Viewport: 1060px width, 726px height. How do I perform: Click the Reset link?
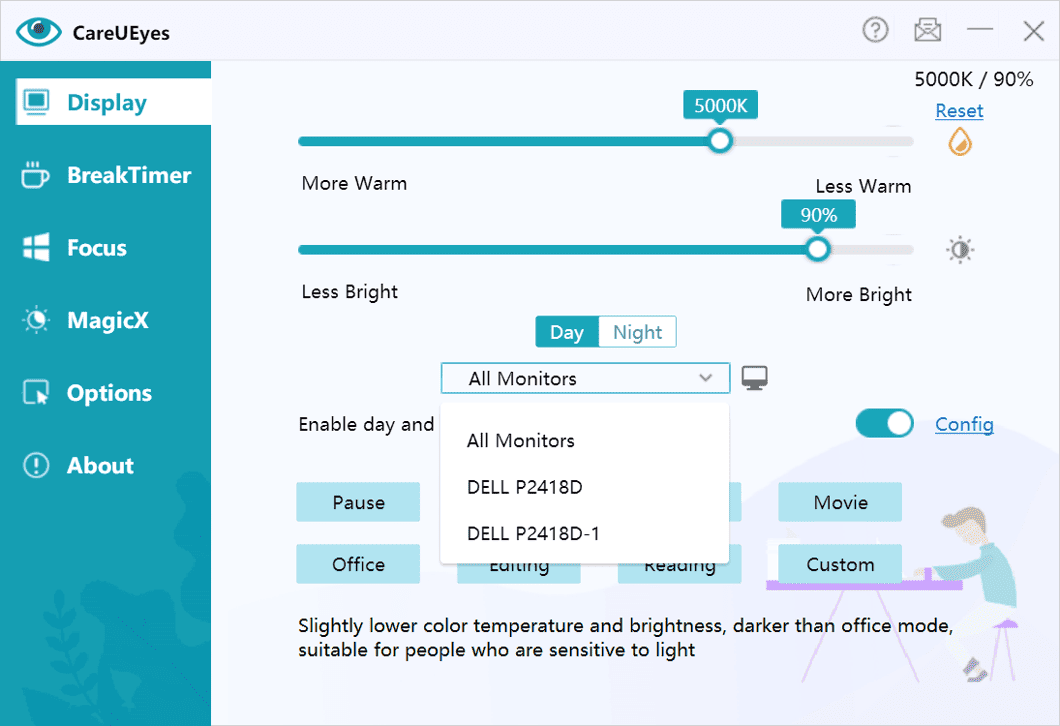(959, 110)
